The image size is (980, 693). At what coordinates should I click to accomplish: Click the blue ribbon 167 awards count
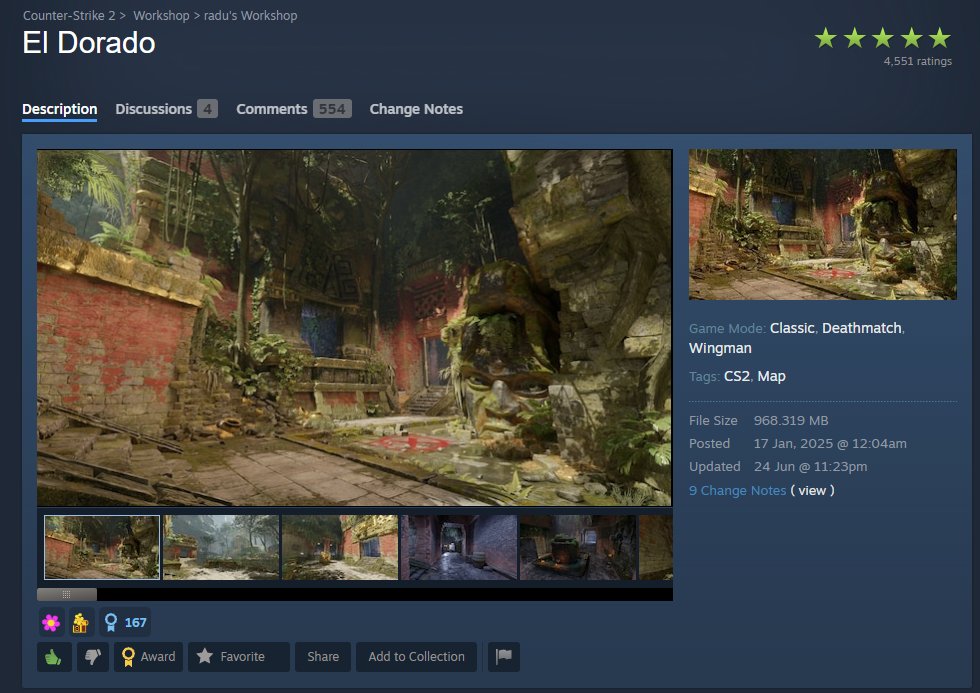126,622
